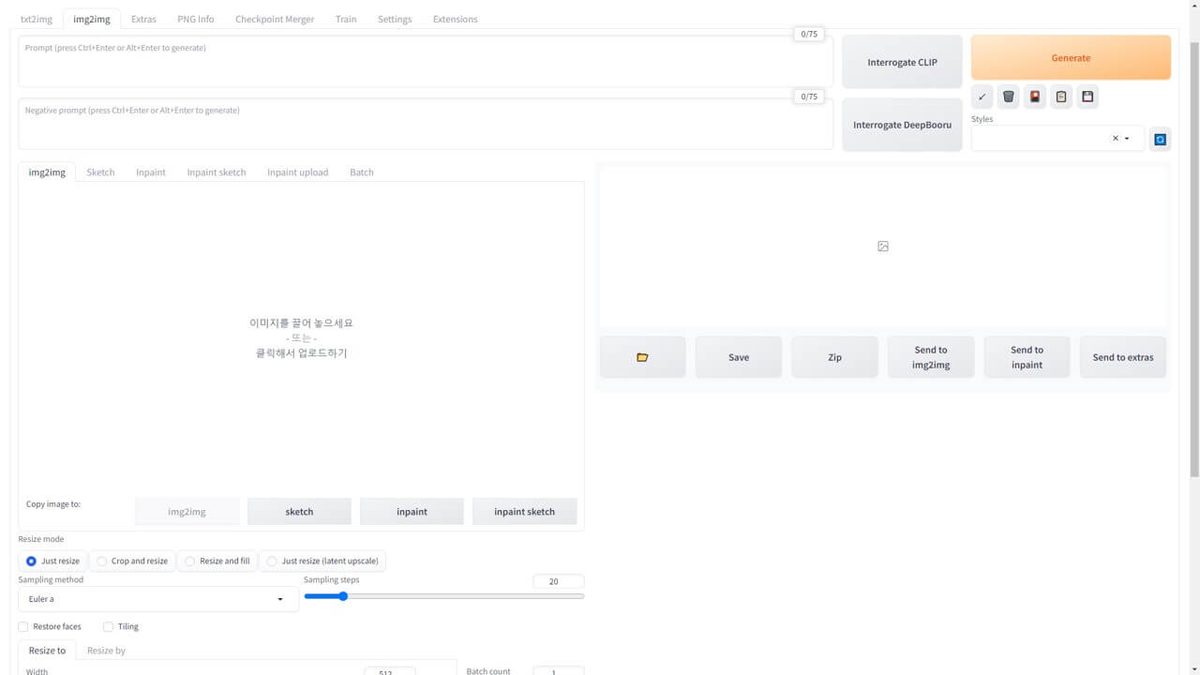Click the Sampling steps slider handle
1200x675 pixels.
(x=342, y=596)
